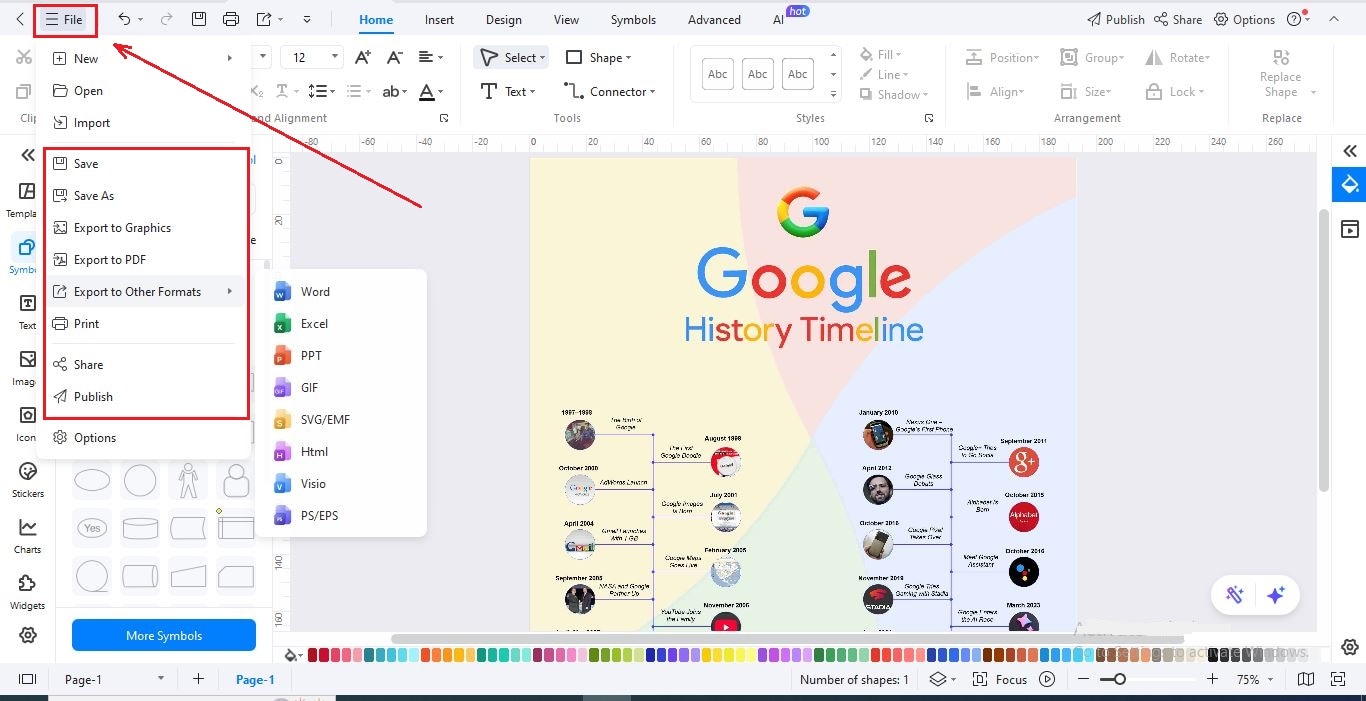Click Publish button in top-right toolbar
The height and width of the screenshot is (701, 1366).
1115,19
